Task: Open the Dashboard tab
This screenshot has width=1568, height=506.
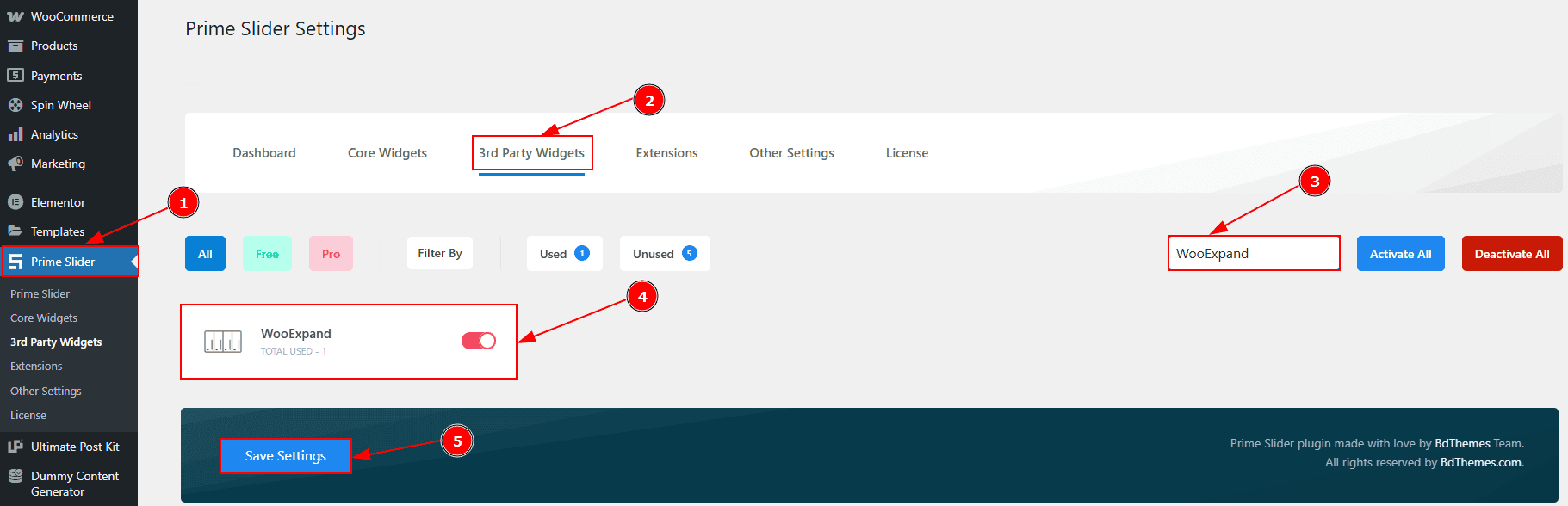Action: coord(264,153)
